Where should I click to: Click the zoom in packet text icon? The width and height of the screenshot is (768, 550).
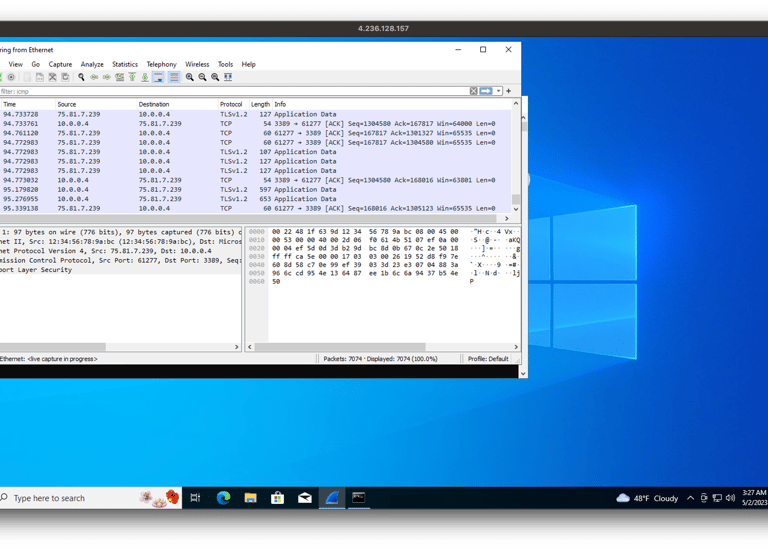tap(189, 77)
